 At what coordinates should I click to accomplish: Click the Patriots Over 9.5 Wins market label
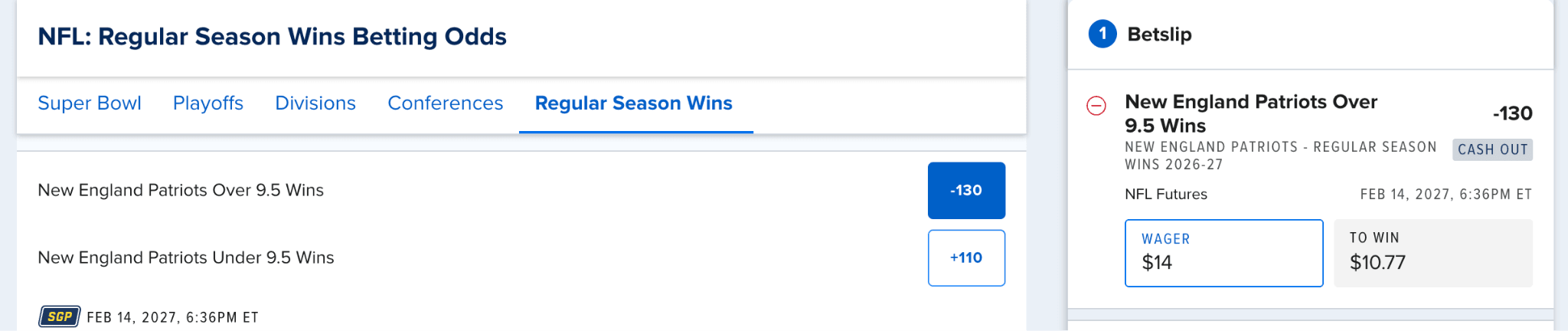click(181, 190)
